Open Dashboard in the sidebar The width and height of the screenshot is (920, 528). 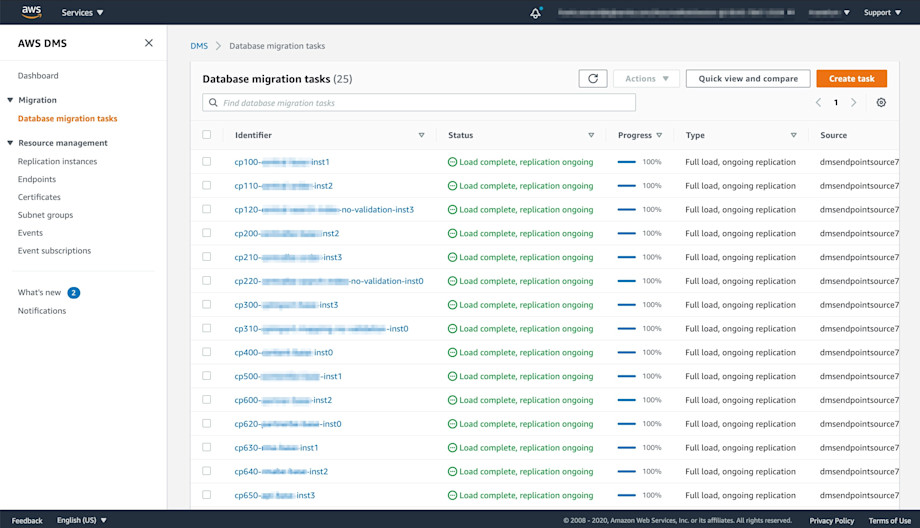pos(38,76)
